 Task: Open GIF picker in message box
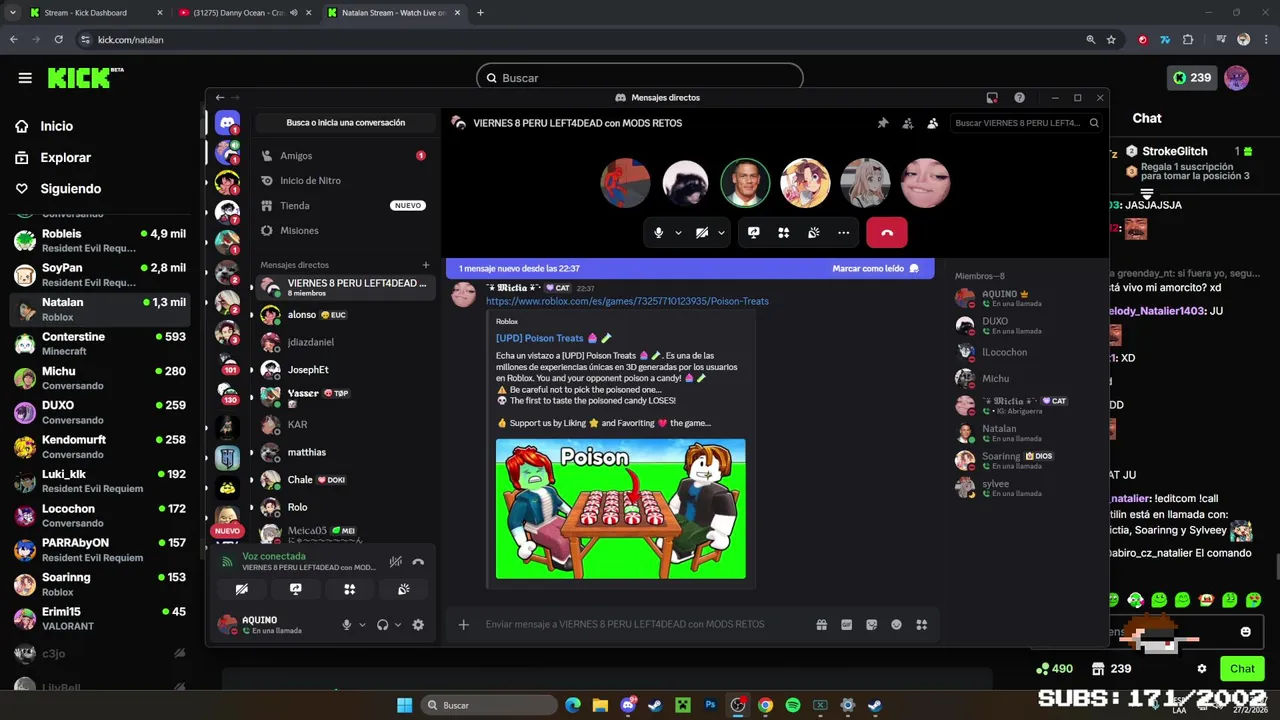(846, 625)
